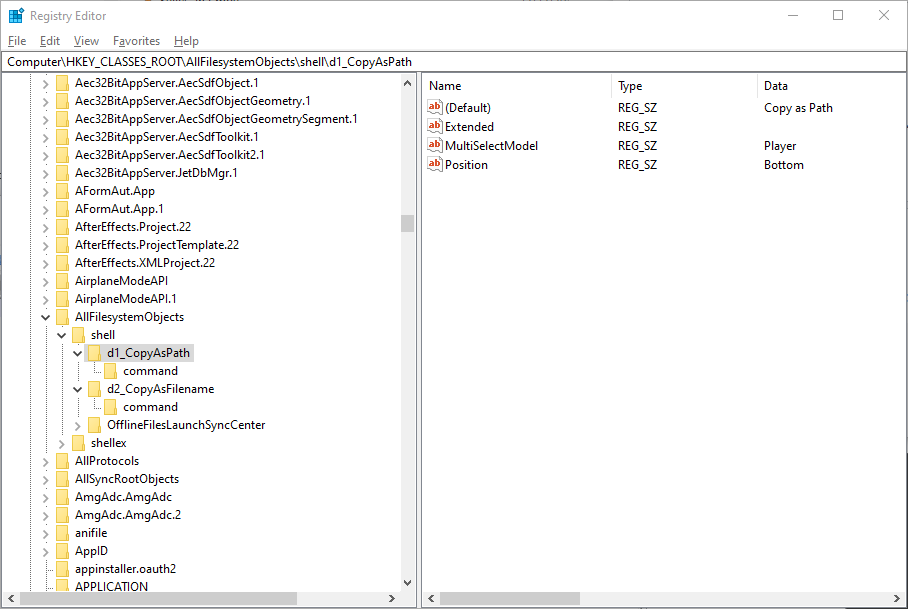Screen dimensions: 908x609
Task: Select the Position value string icon
Action: click(435, 164)
